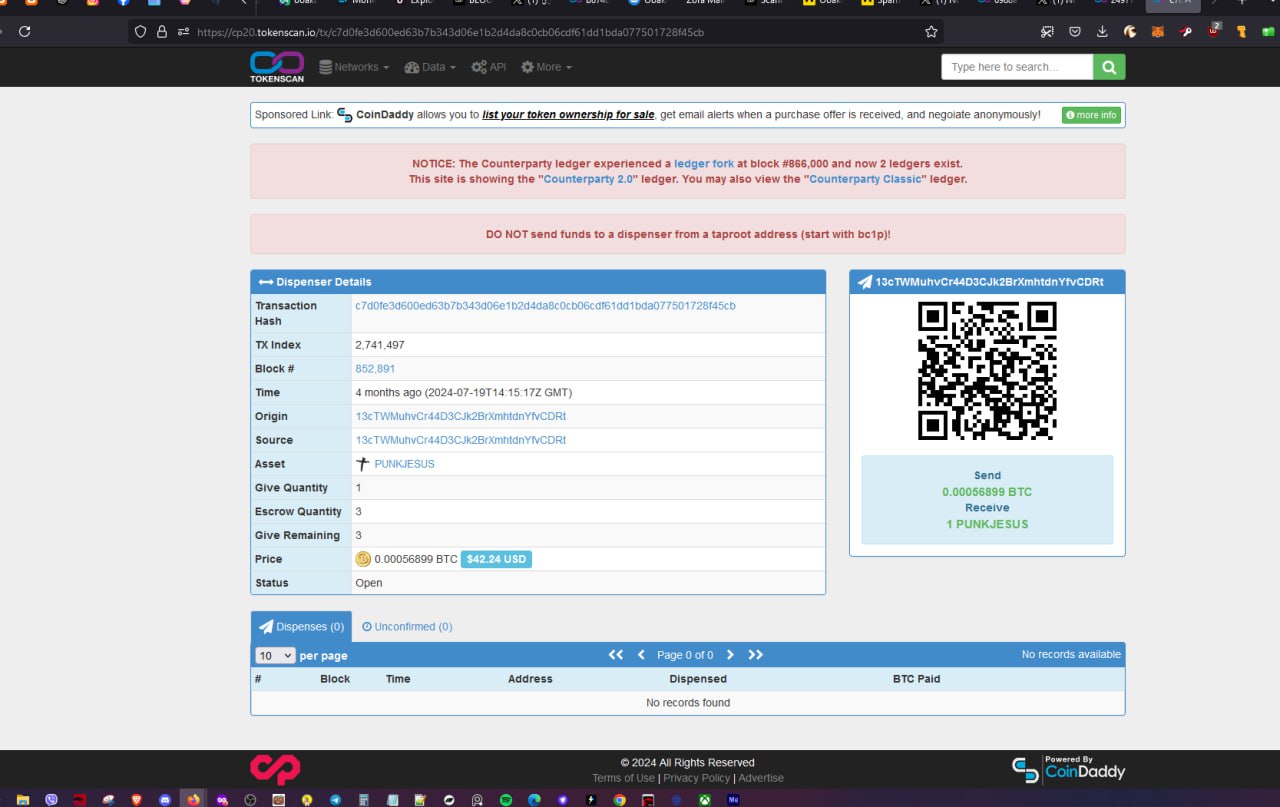The image size is (1280, 807).
Task: Click the CoinDaddy logo in footer
Action: (1069, 769)
